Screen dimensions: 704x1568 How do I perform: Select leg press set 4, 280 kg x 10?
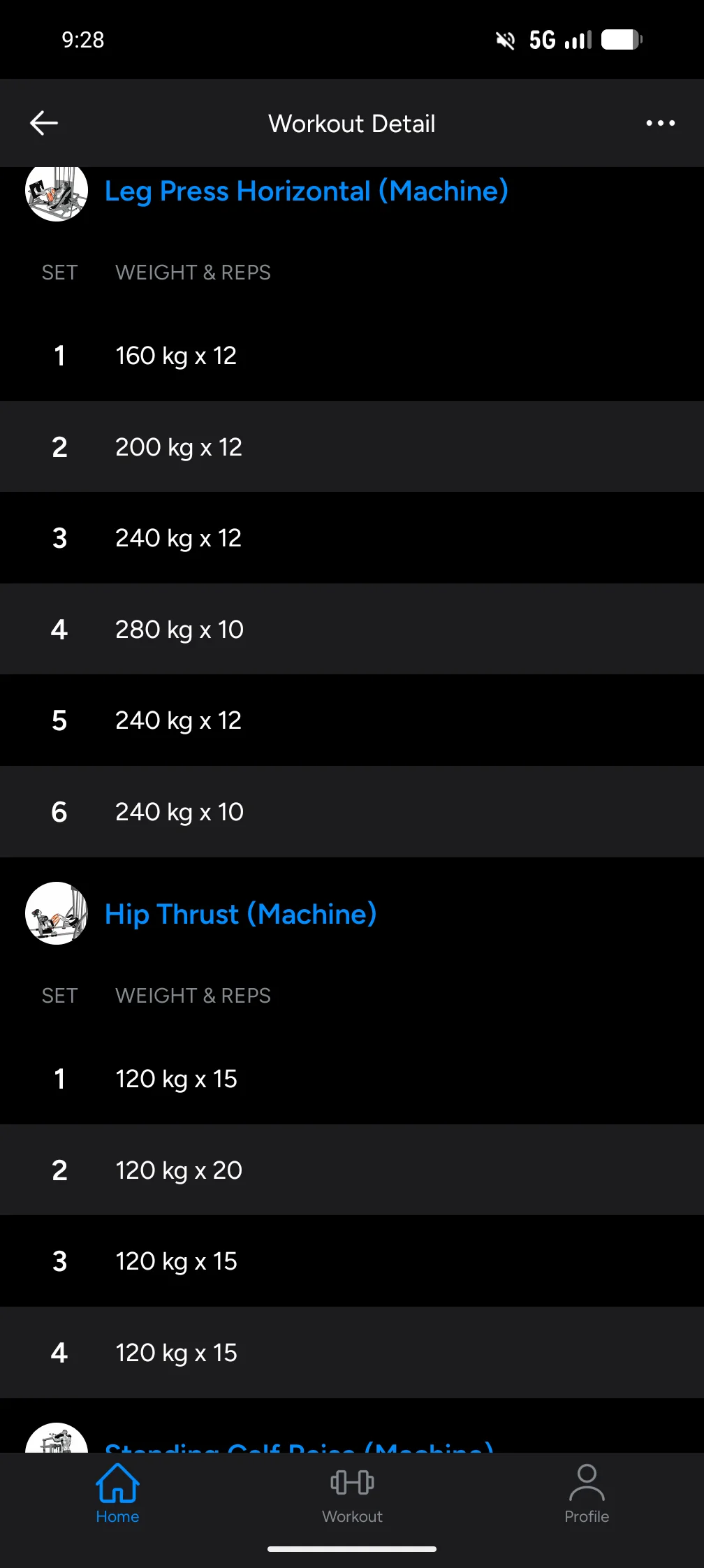(x=352, y=630)
